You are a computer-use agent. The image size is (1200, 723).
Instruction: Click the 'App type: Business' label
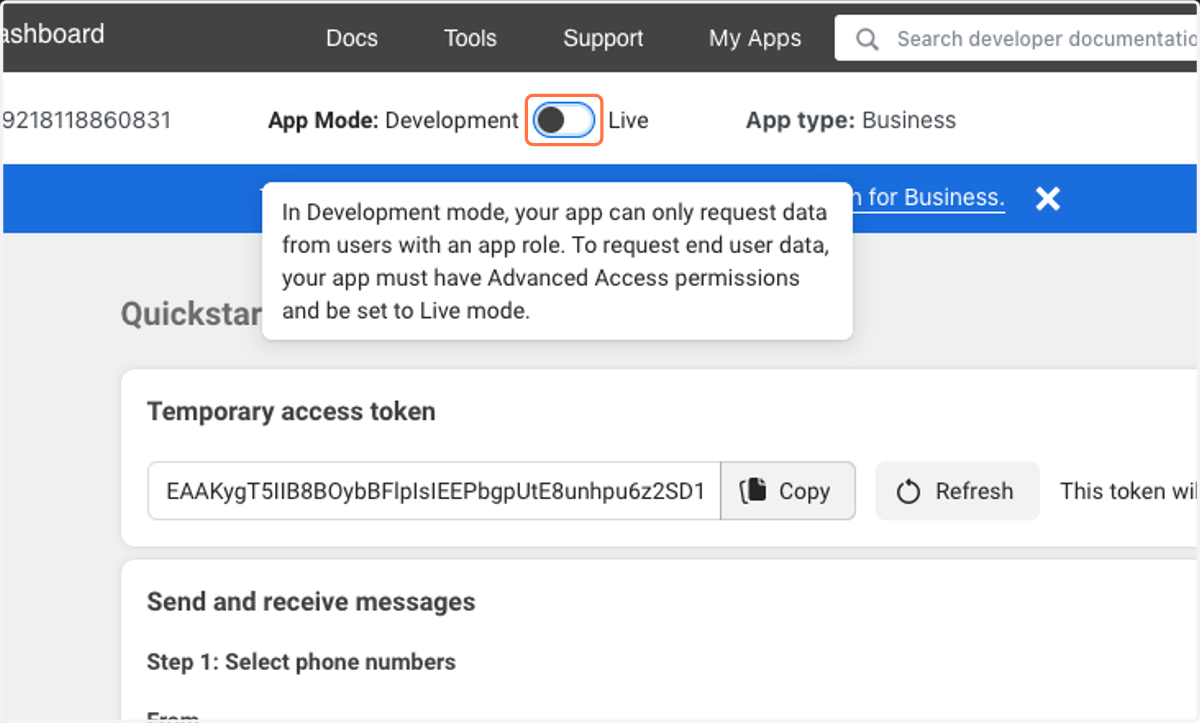(851, 120)
